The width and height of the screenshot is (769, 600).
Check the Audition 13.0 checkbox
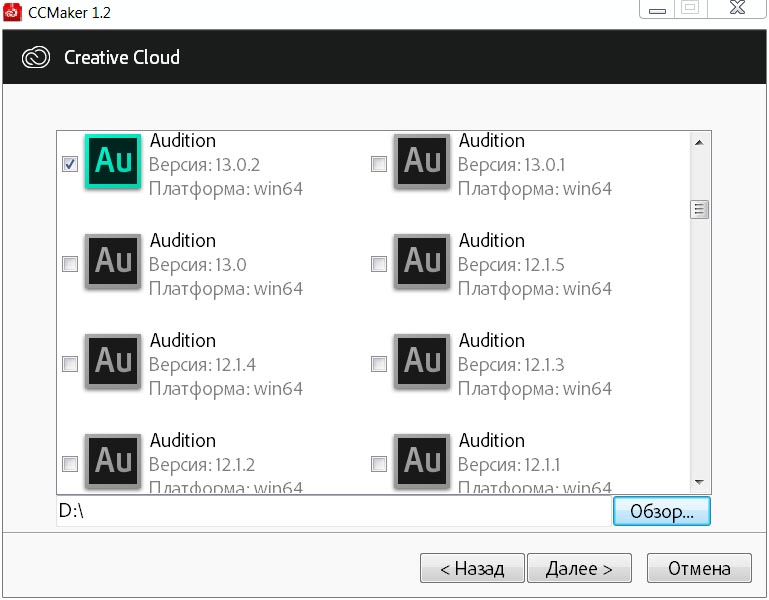pyautogui.click(x=70, y=264)
